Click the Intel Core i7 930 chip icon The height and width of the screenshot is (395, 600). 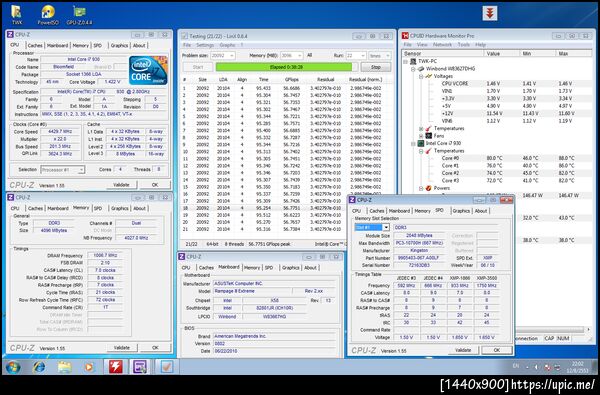[421, 143]
